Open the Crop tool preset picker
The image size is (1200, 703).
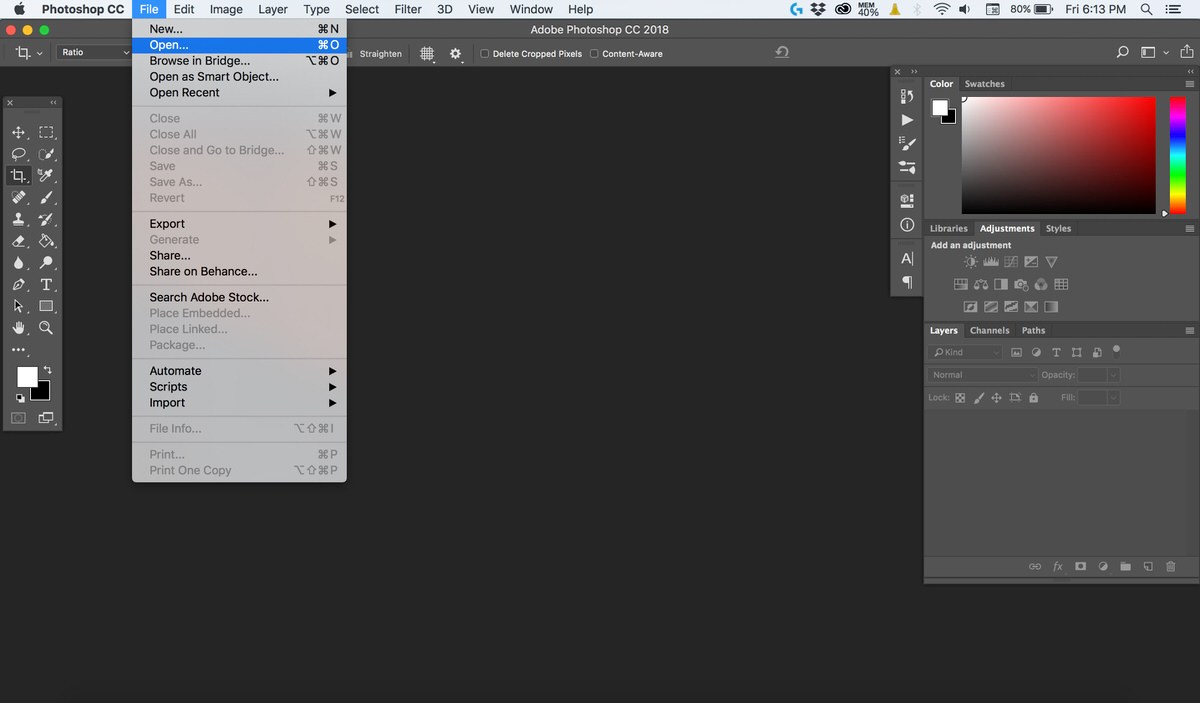click(x=27, y=52)
